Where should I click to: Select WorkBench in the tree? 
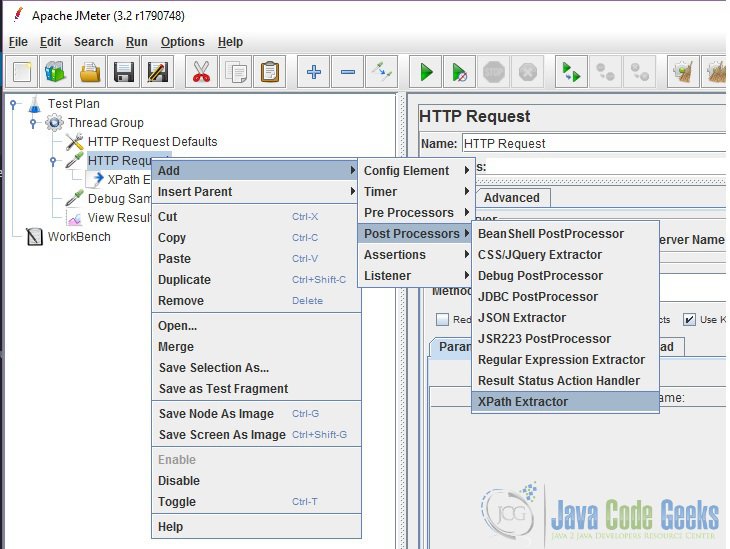79,237
